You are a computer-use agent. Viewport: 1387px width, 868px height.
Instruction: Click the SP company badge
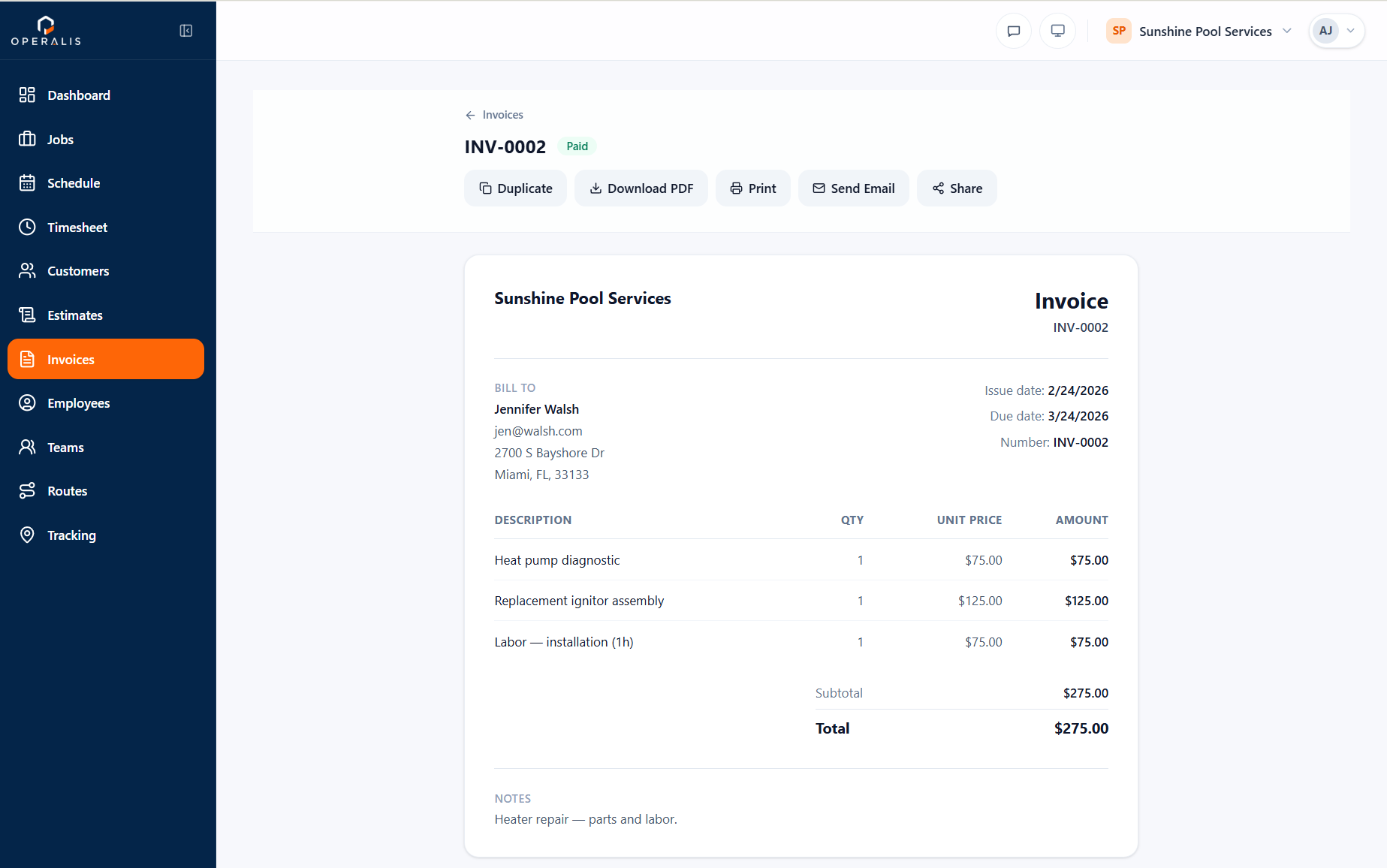[x=1119, y=31]
